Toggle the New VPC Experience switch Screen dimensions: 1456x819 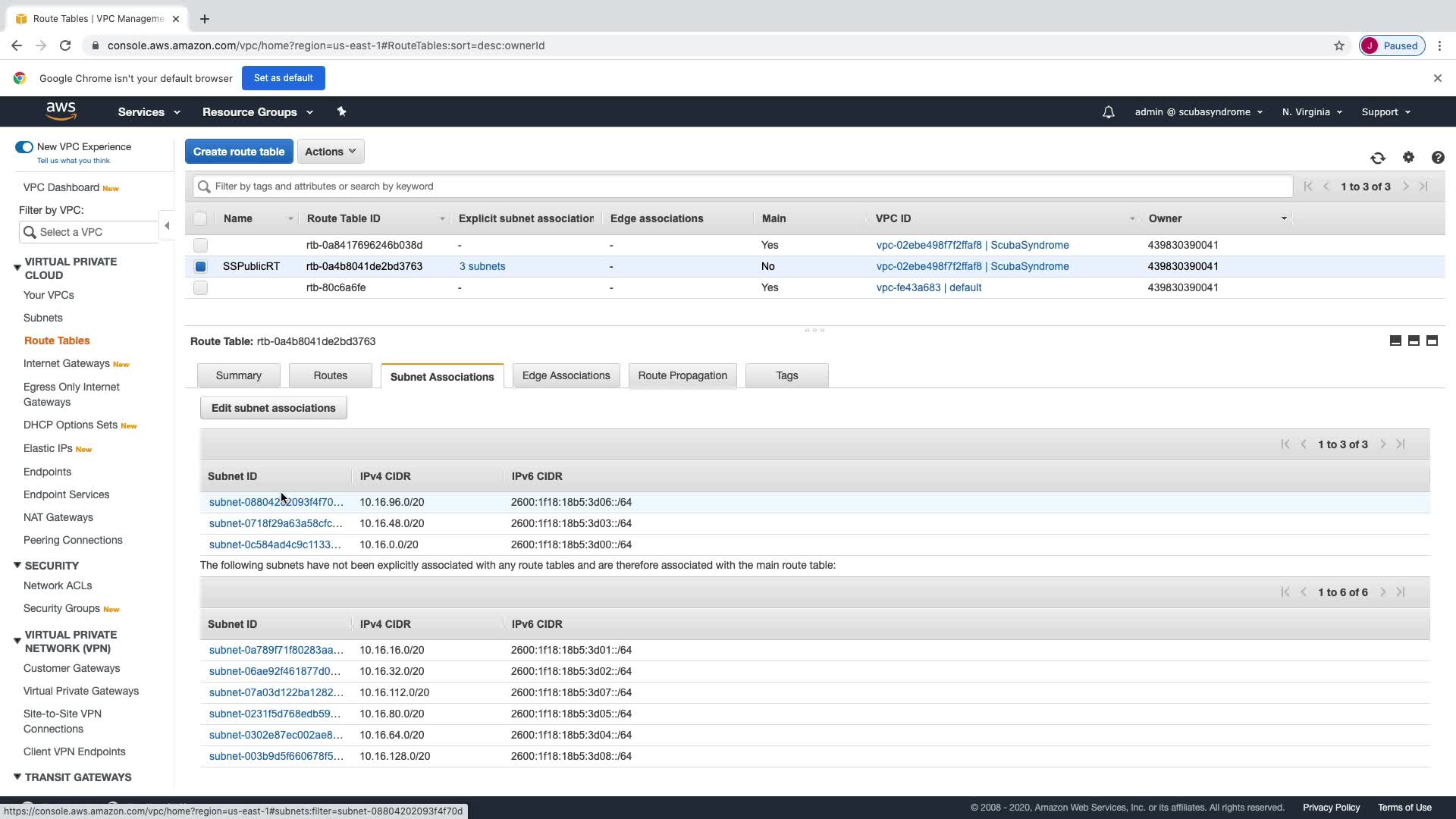coord(24,147)
